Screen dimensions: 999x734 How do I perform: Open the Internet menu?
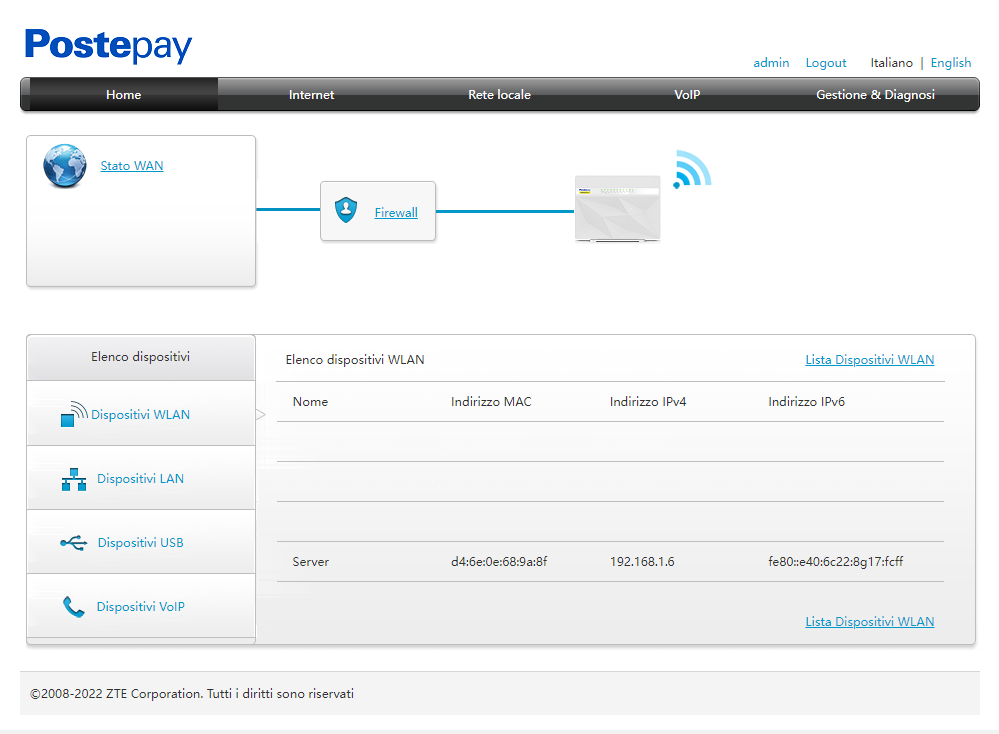[311, 95]
